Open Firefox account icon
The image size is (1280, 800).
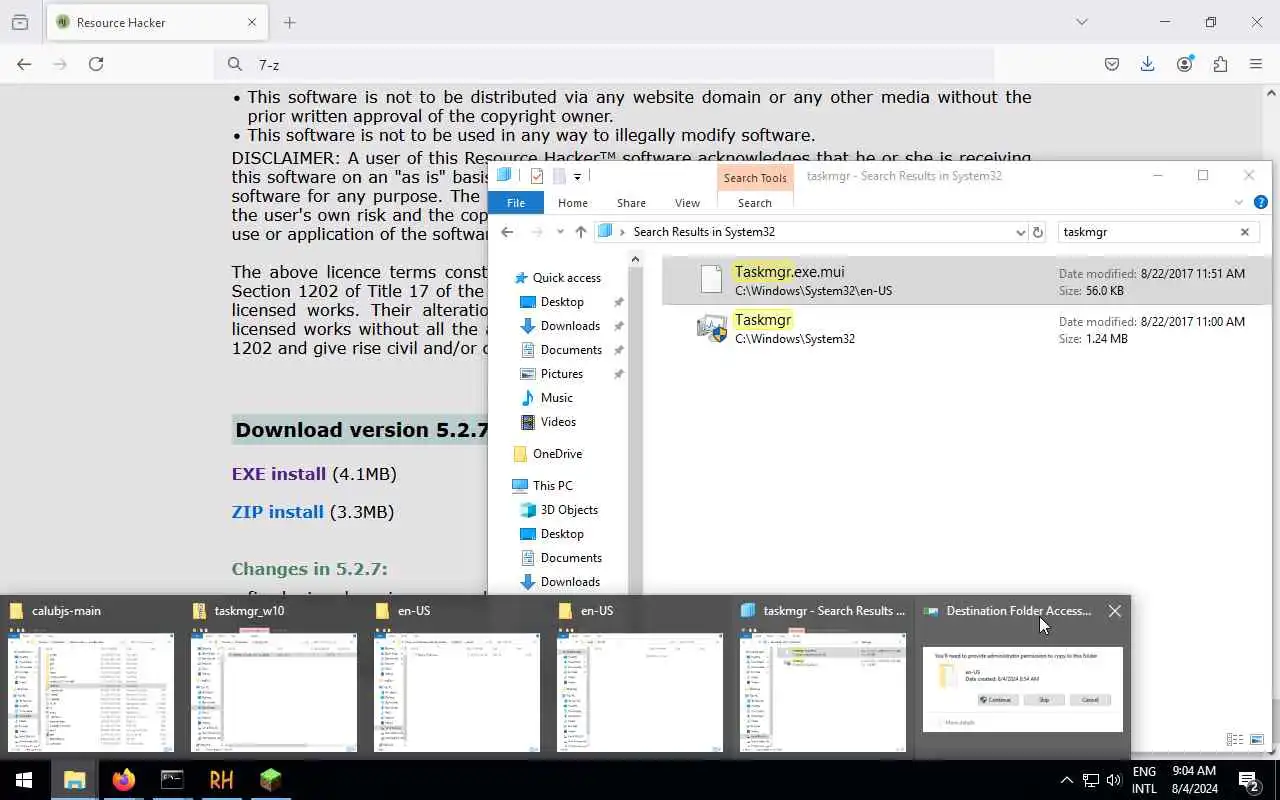coord(1185,64)
